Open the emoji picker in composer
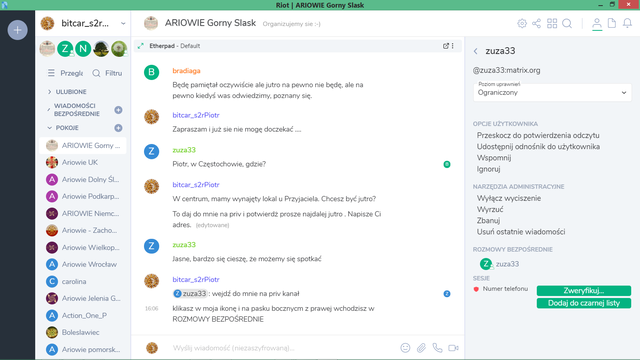The height and width of the screenshot is (360, 640). point(405,348)
